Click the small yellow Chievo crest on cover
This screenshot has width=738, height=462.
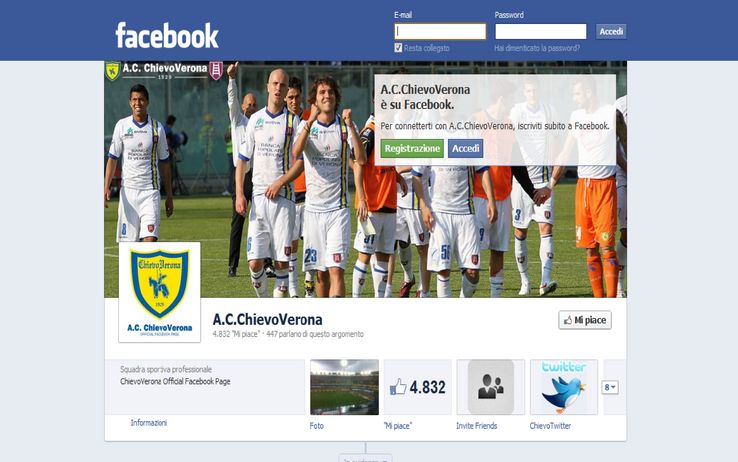point(112,71)
